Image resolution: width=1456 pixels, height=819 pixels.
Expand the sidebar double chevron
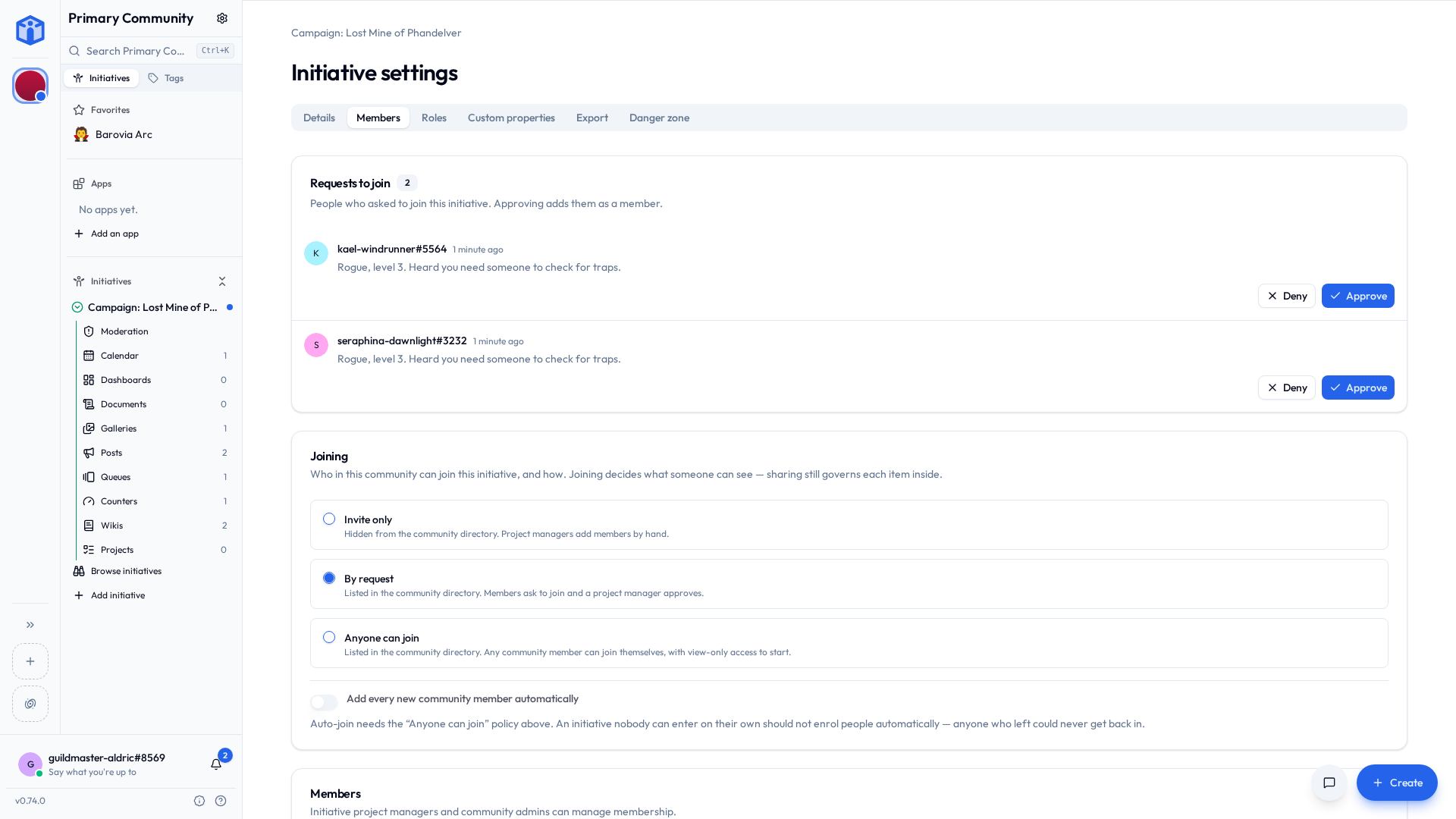30,625
